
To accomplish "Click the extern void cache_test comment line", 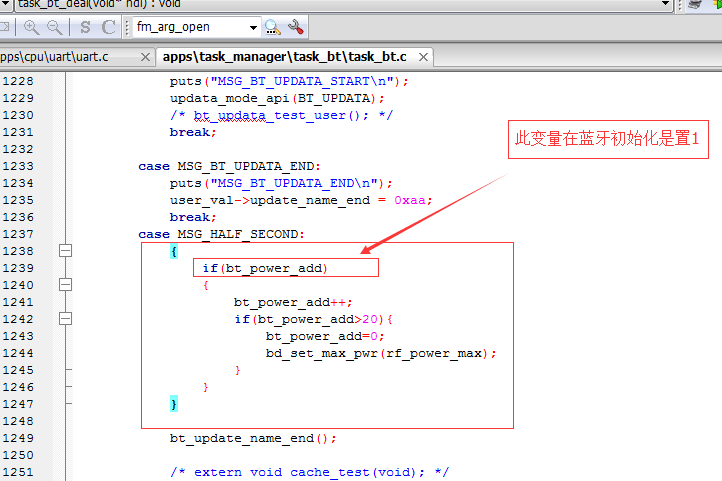I will pyautogui.click(x=309, y=472).
